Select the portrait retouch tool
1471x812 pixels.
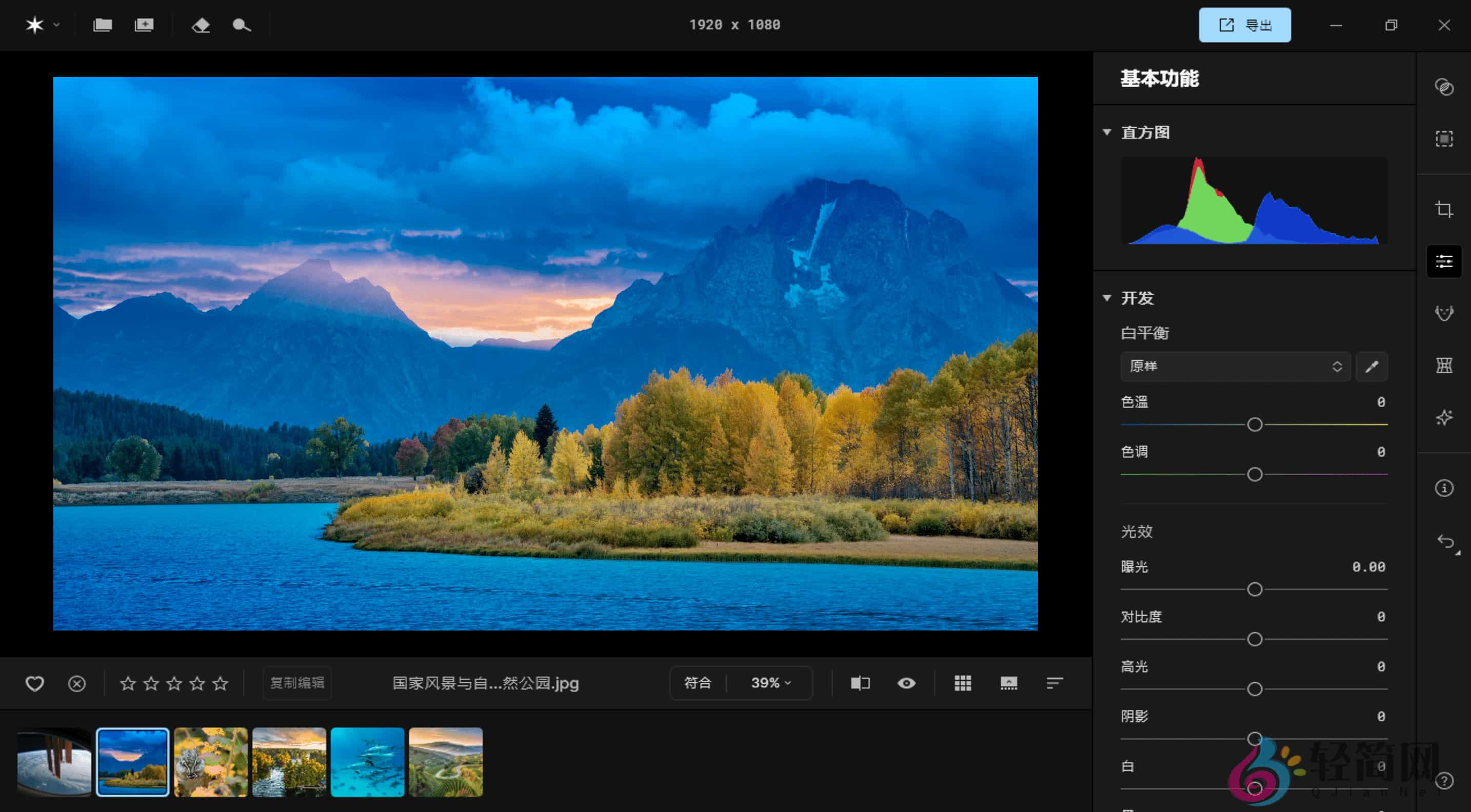(x=1444, y=313)
